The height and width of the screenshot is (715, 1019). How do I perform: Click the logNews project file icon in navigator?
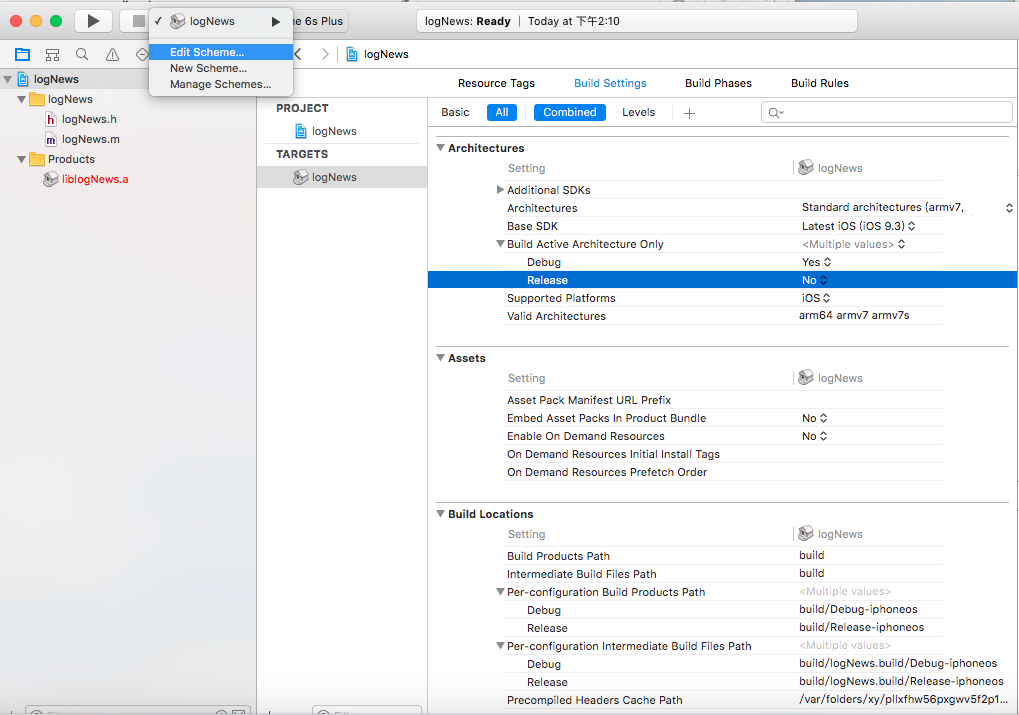click(23, 79)
